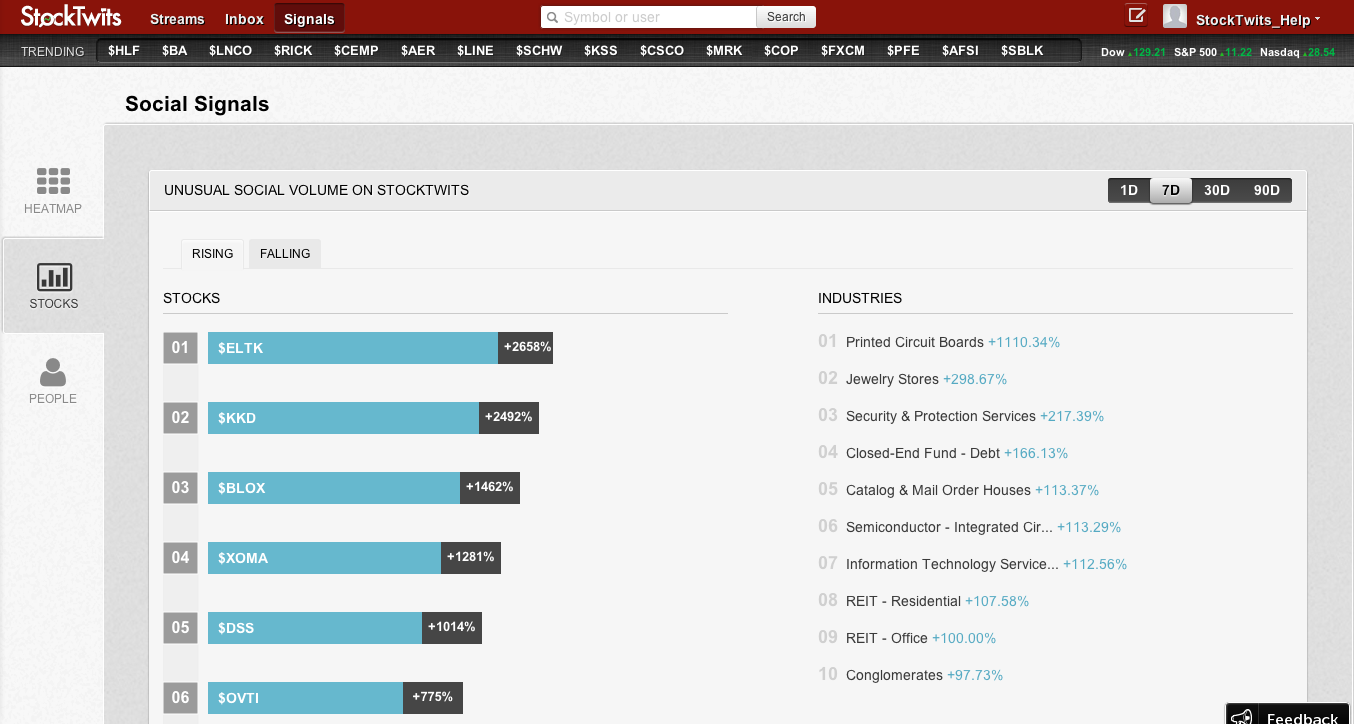
Task: Click the $ELTK volume bar
Action: point(353,348)
